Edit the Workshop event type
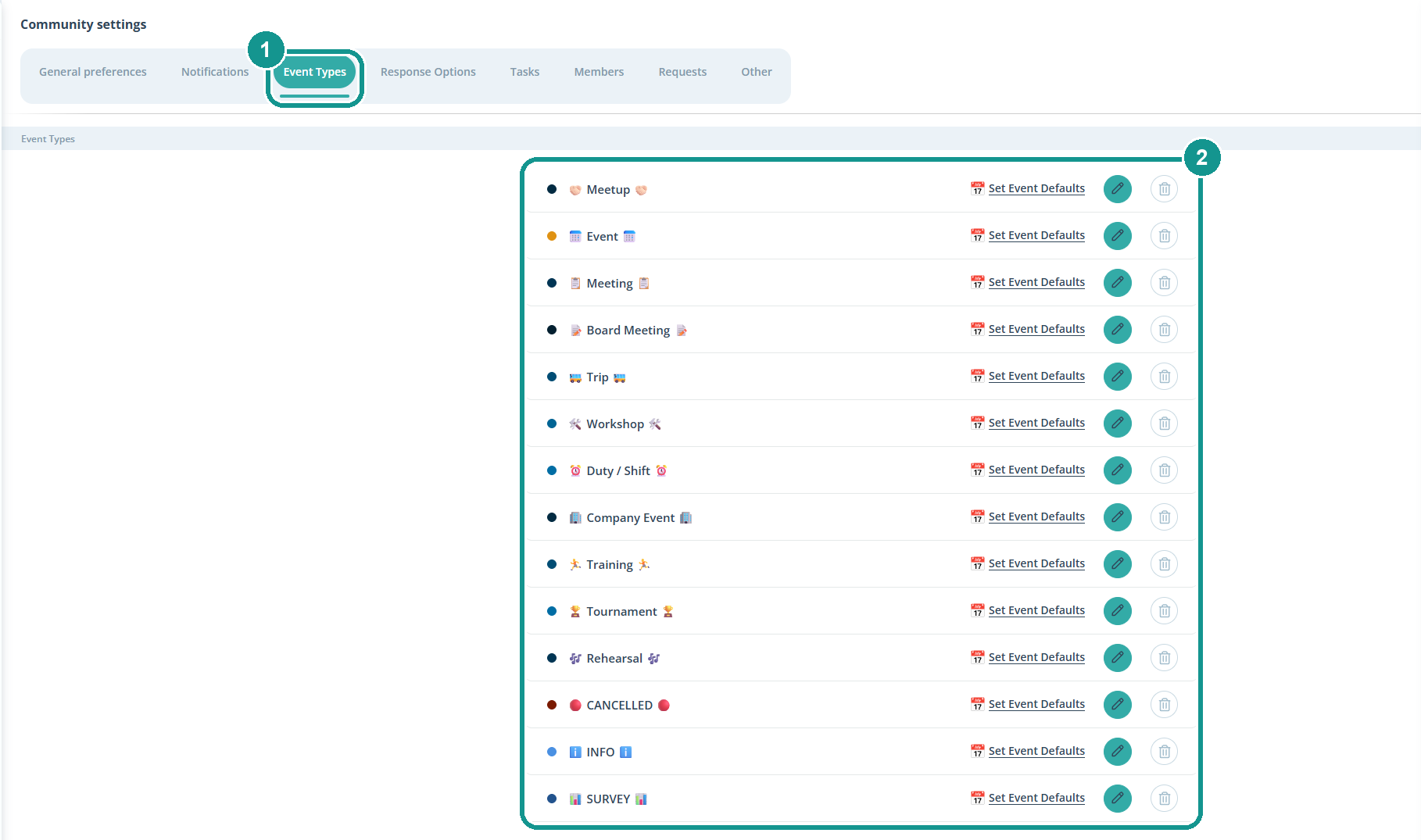This screenshot has height=840, width=1421. pos(1117,424)
